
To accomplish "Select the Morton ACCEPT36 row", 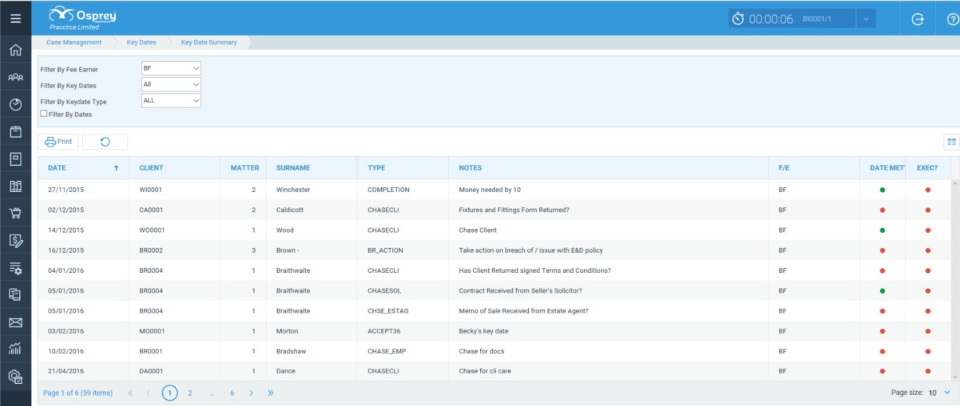I will [495, 331].
